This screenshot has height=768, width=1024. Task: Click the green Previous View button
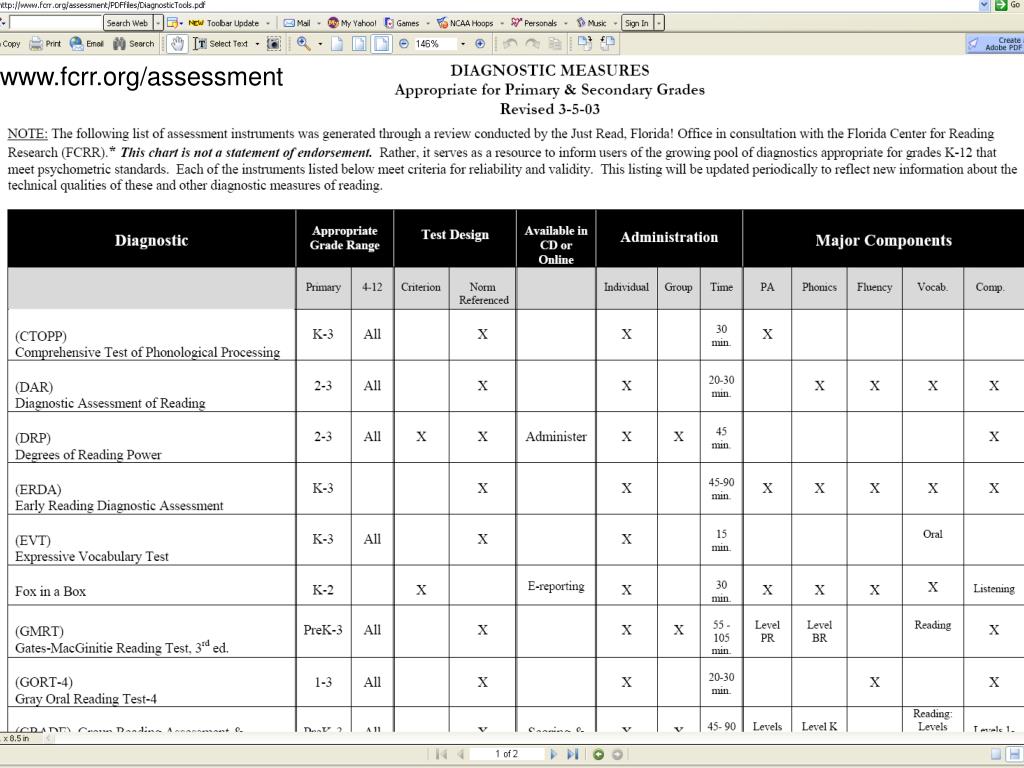point(598,754)
